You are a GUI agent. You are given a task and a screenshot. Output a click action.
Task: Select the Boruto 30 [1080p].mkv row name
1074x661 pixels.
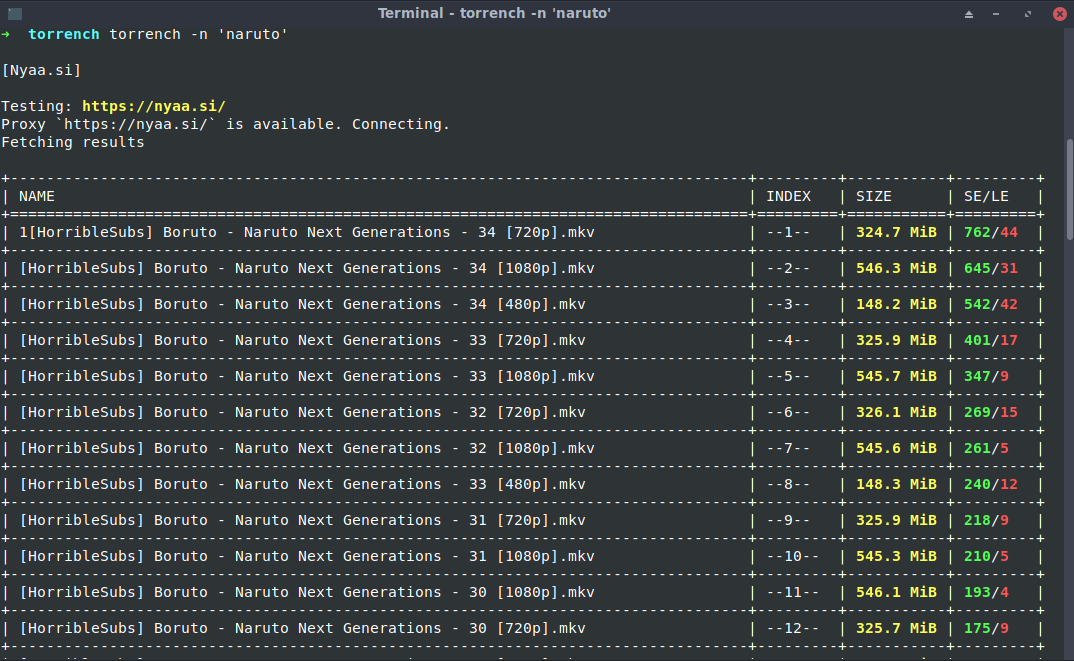(307, 592)
